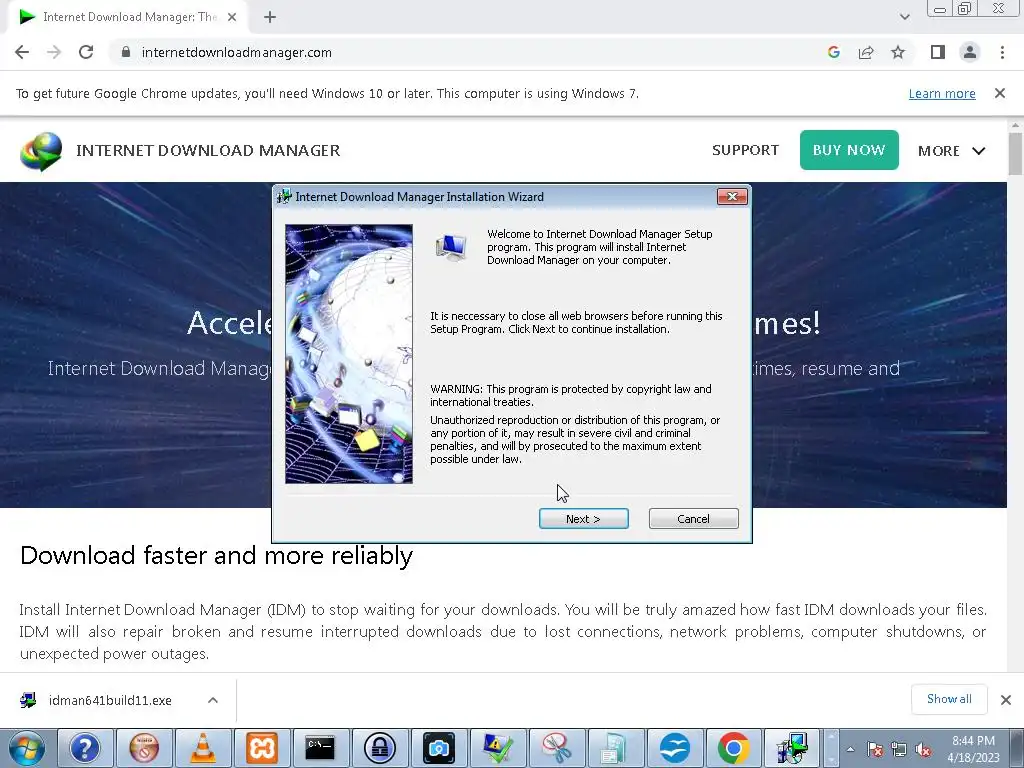Show hidden system tray icons
The width and height of the screenshot is (1024, 768).
[x=850, y=749]
